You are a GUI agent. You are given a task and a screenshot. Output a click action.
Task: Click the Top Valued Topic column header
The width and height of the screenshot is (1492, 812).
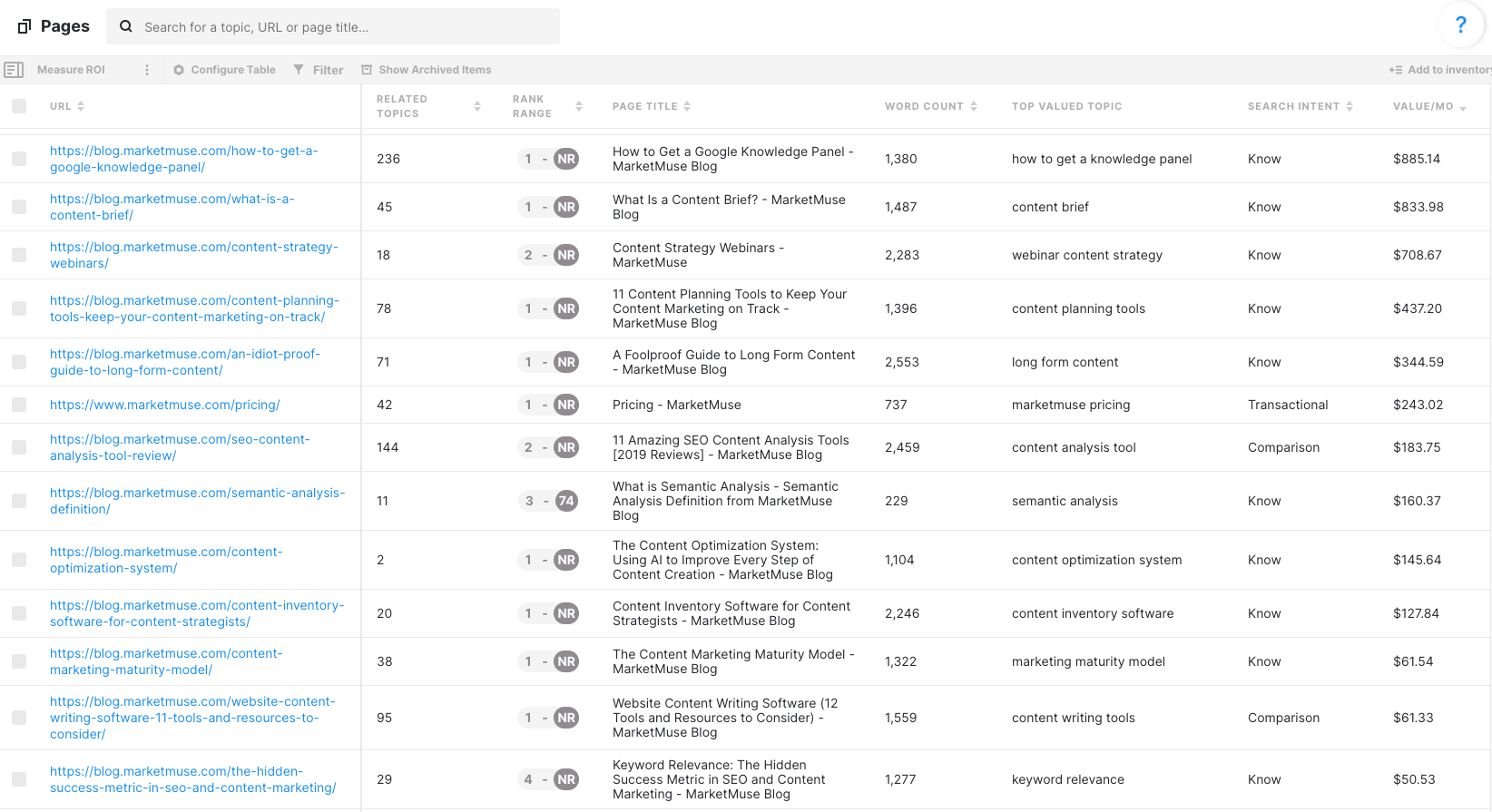pyautogui.click(x=1066, y=106)
